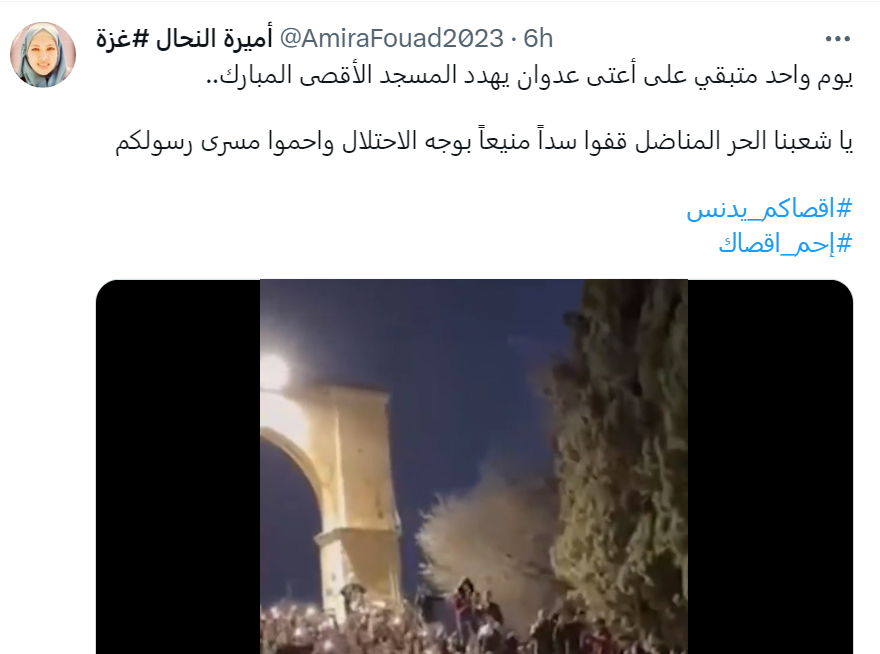
Task: Click the person standing above the crowd
Action: click(x=464, y=603)
